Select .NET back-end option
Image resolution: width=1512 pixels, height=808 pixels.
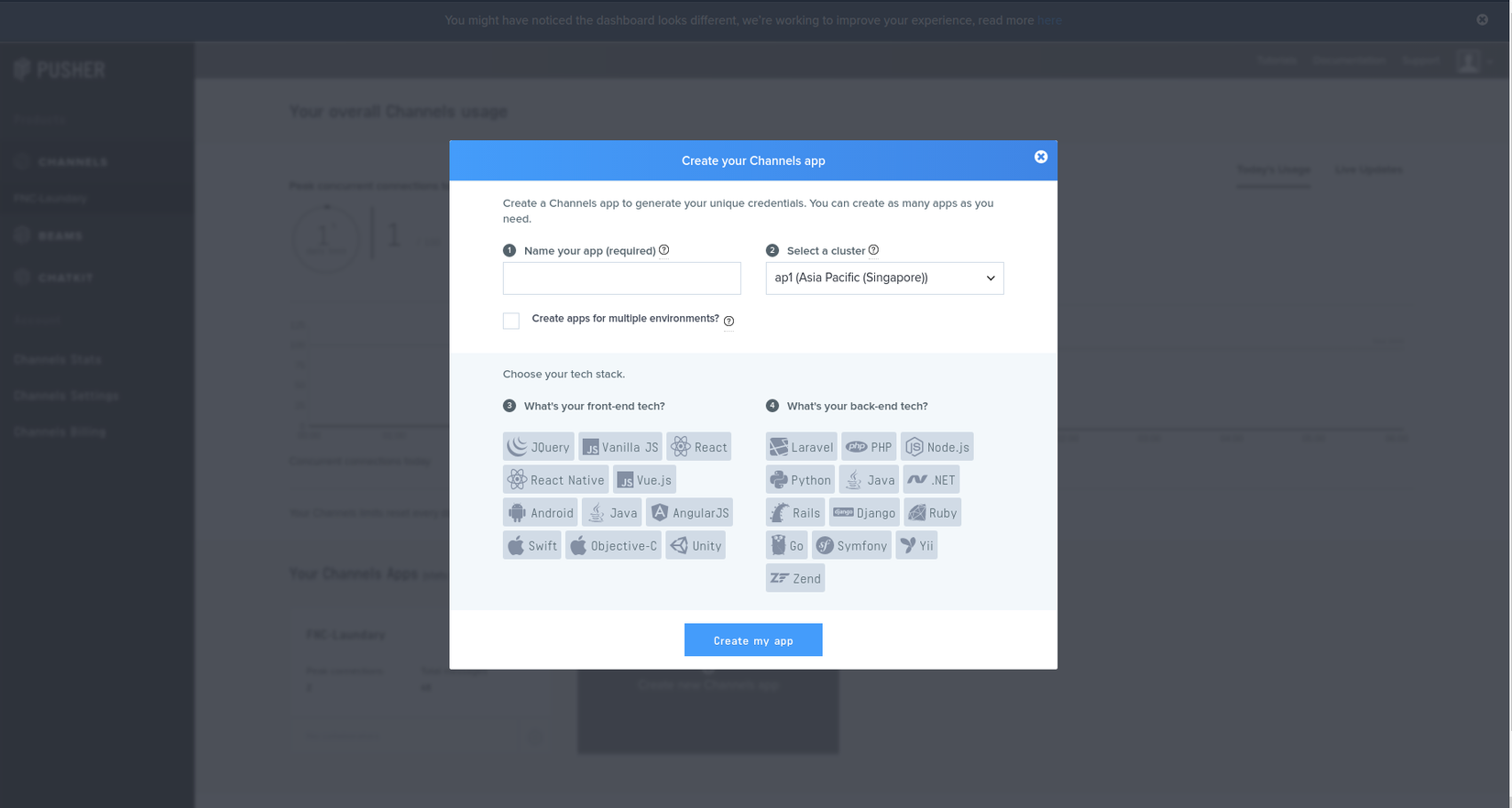pos(931,479)
